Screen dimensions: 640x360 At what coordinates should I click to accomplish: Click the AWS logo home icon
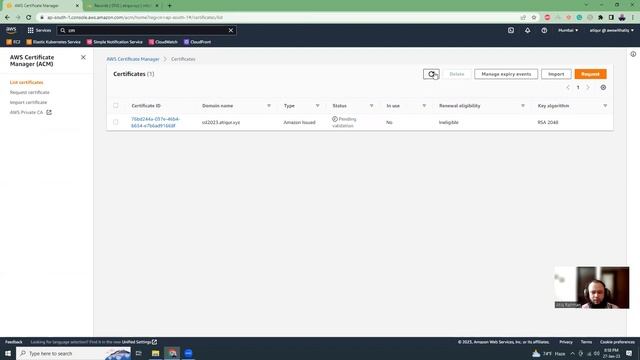pos(11,30)
